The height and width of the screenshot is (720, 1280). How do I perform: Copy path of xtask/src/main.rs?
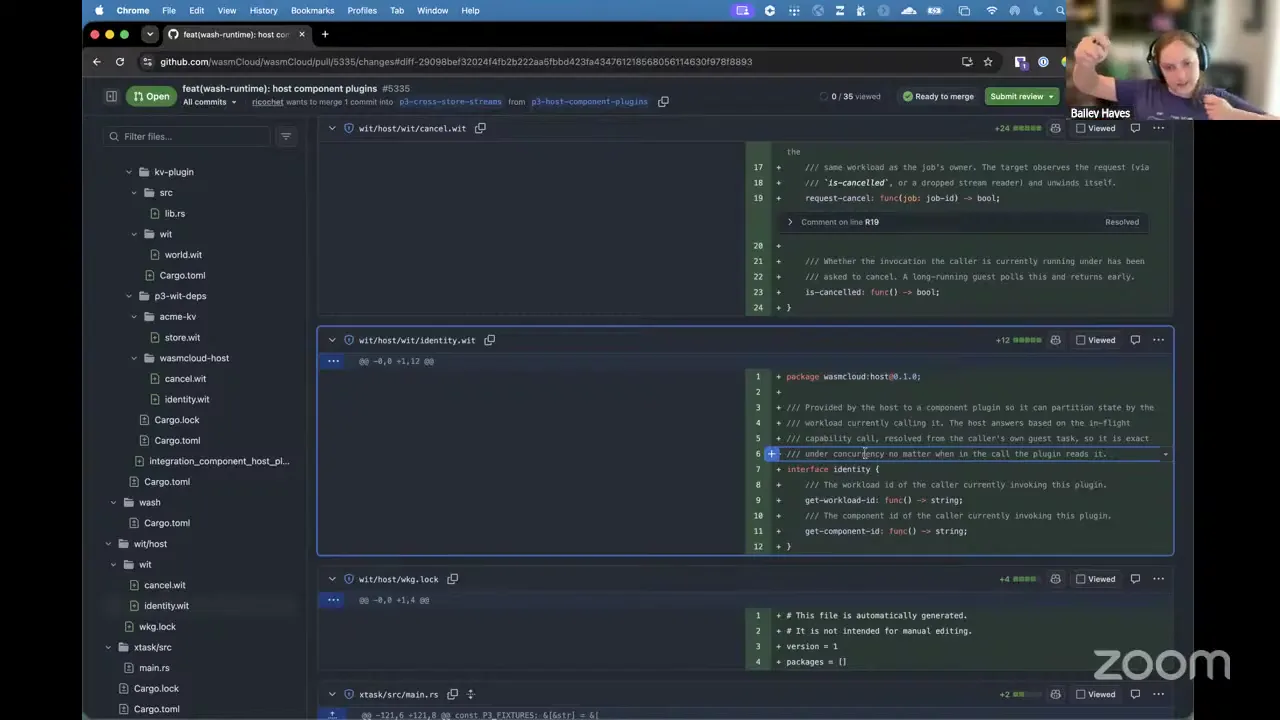453,694
